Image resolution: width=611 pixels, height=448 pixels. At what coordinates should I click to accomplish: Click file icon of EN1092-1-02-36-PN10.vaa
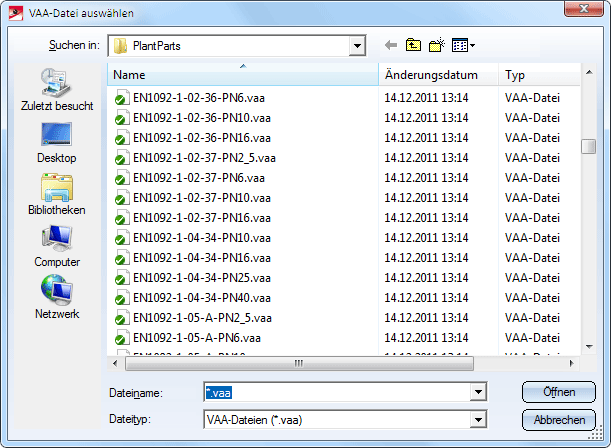coord(122,118)
